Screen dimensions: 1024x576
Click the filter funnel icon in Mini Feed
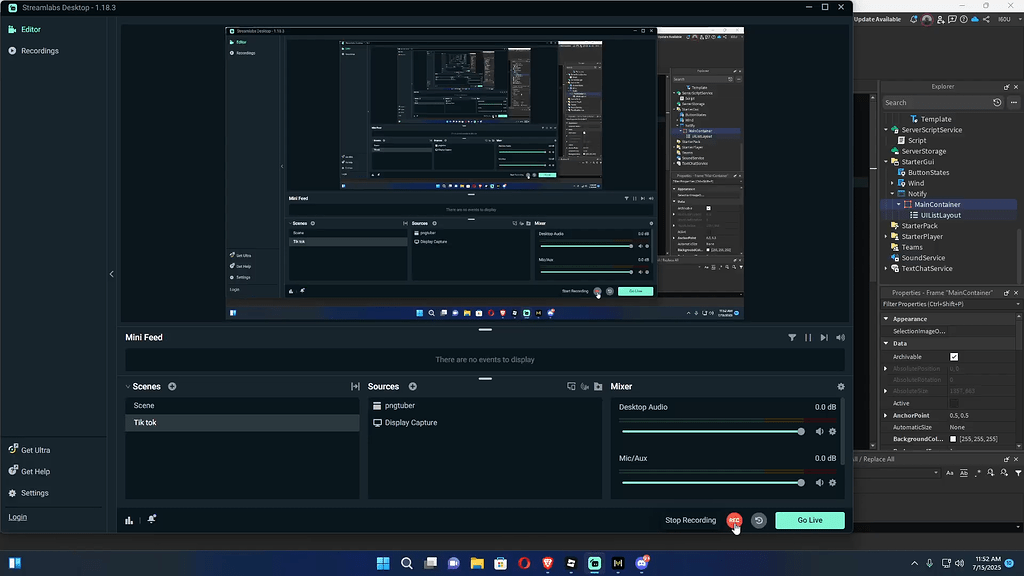792,338
